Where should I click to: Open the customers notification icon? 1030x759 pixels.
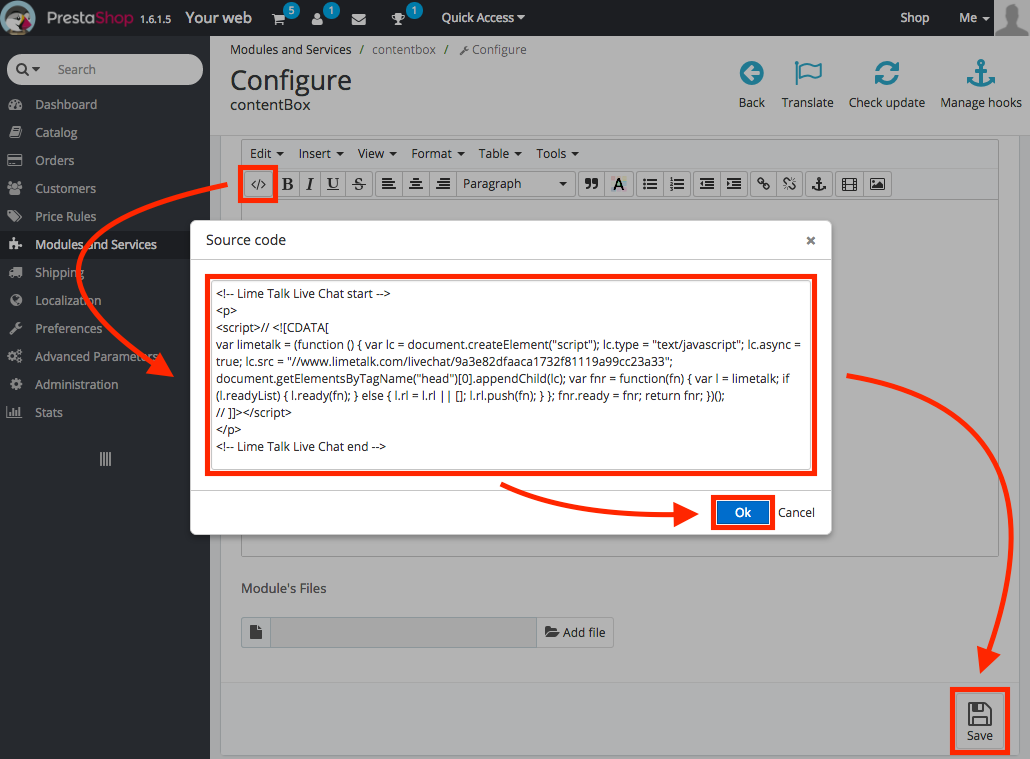point(319,18)
